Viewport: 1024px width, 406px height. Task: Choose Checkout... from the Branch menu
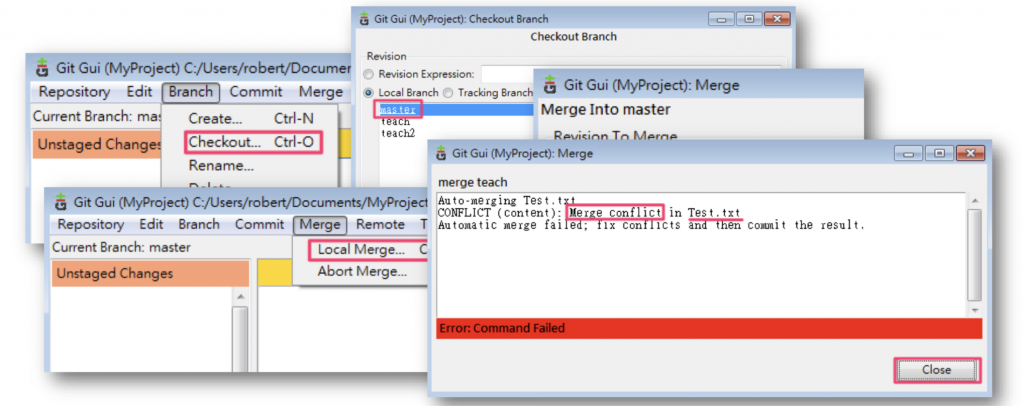[253, 142]
